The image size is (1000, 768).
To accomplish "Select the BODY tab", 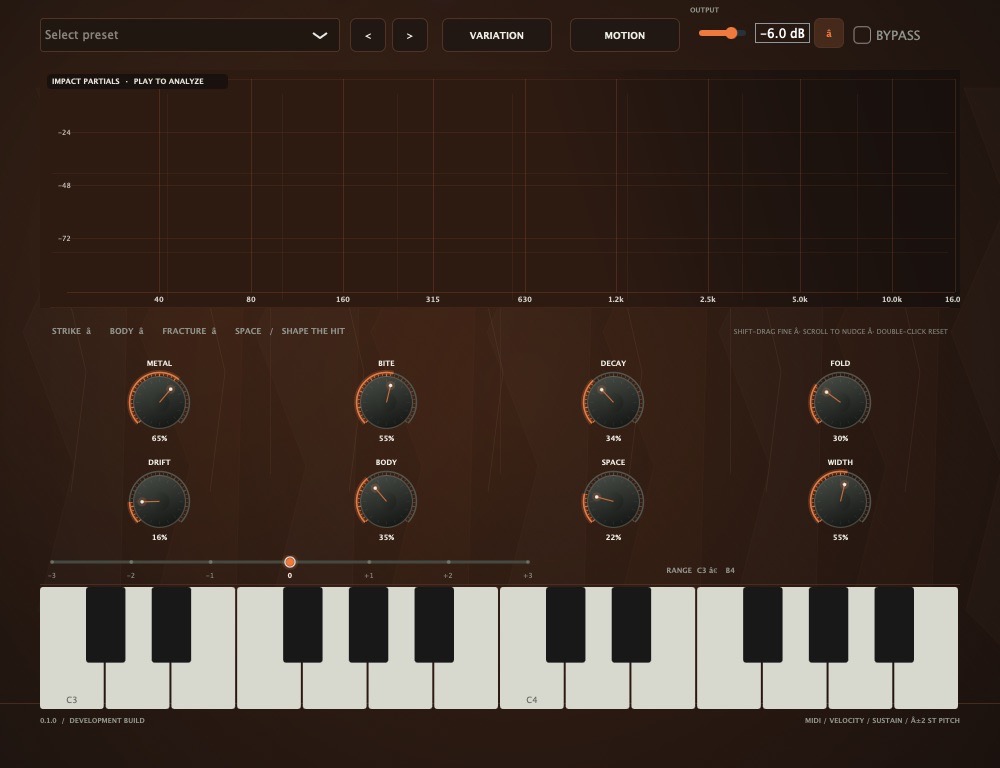I will pyautogui.click(x=121, y=331).
